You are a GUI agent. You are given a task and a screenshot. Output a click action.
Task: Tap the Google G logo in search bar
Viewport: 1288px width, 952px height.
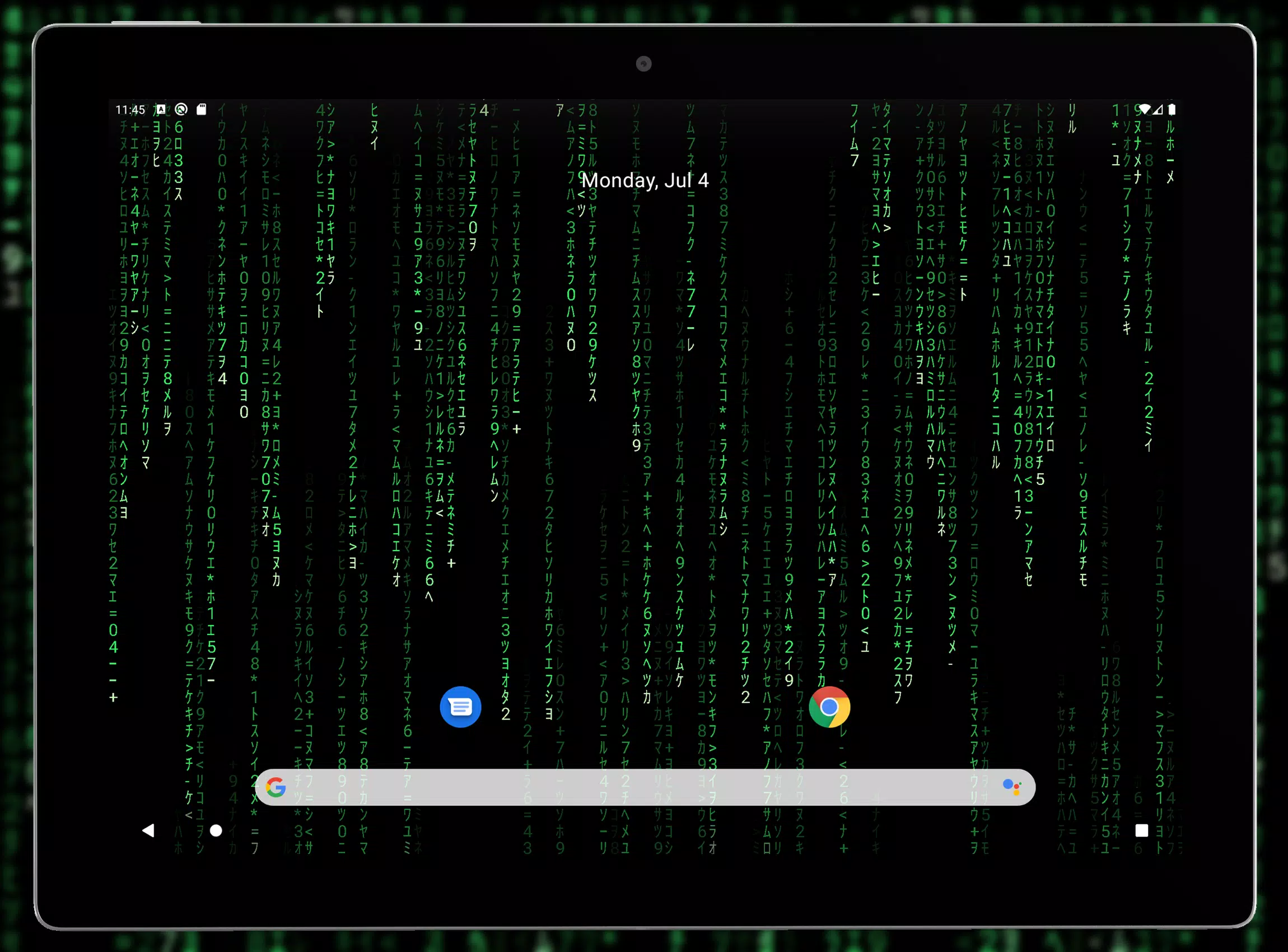click(277, 787)
